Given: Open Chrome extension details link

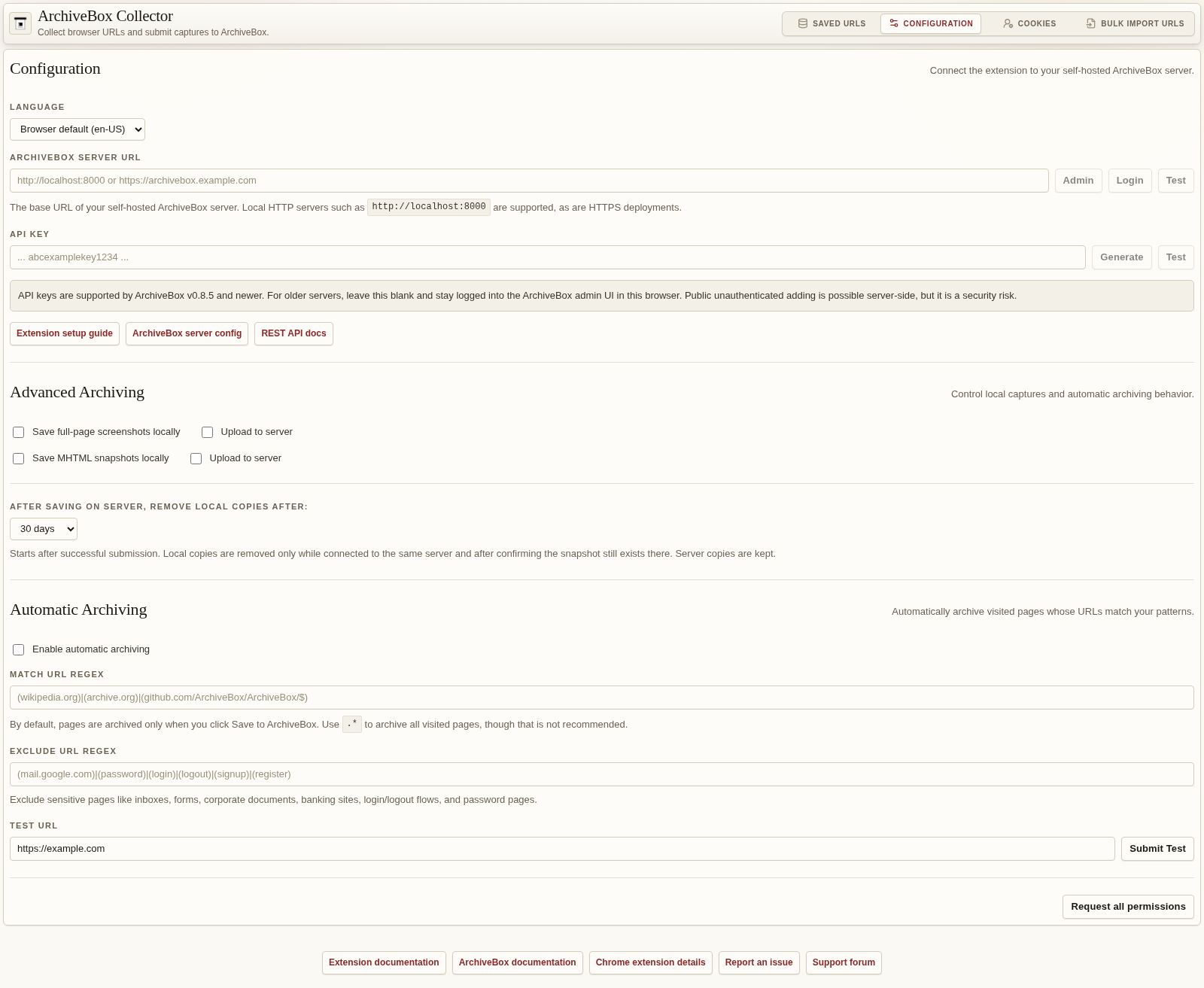Looking at the screenshot, I should 650,962.
